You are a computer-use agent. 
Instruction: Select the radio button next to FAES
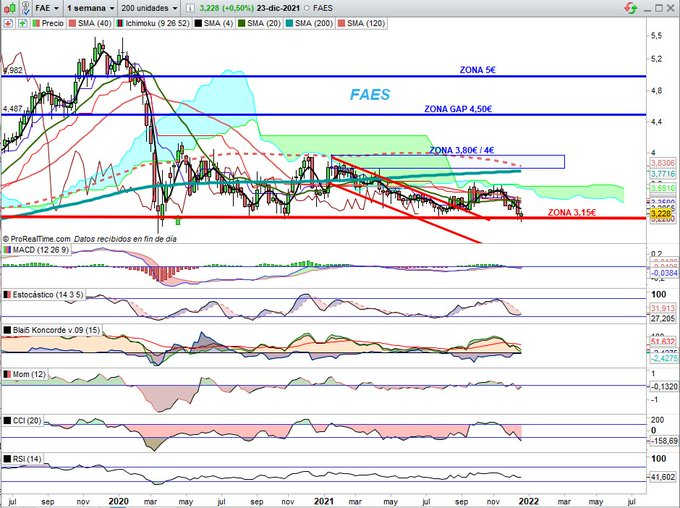coord(307,8)
